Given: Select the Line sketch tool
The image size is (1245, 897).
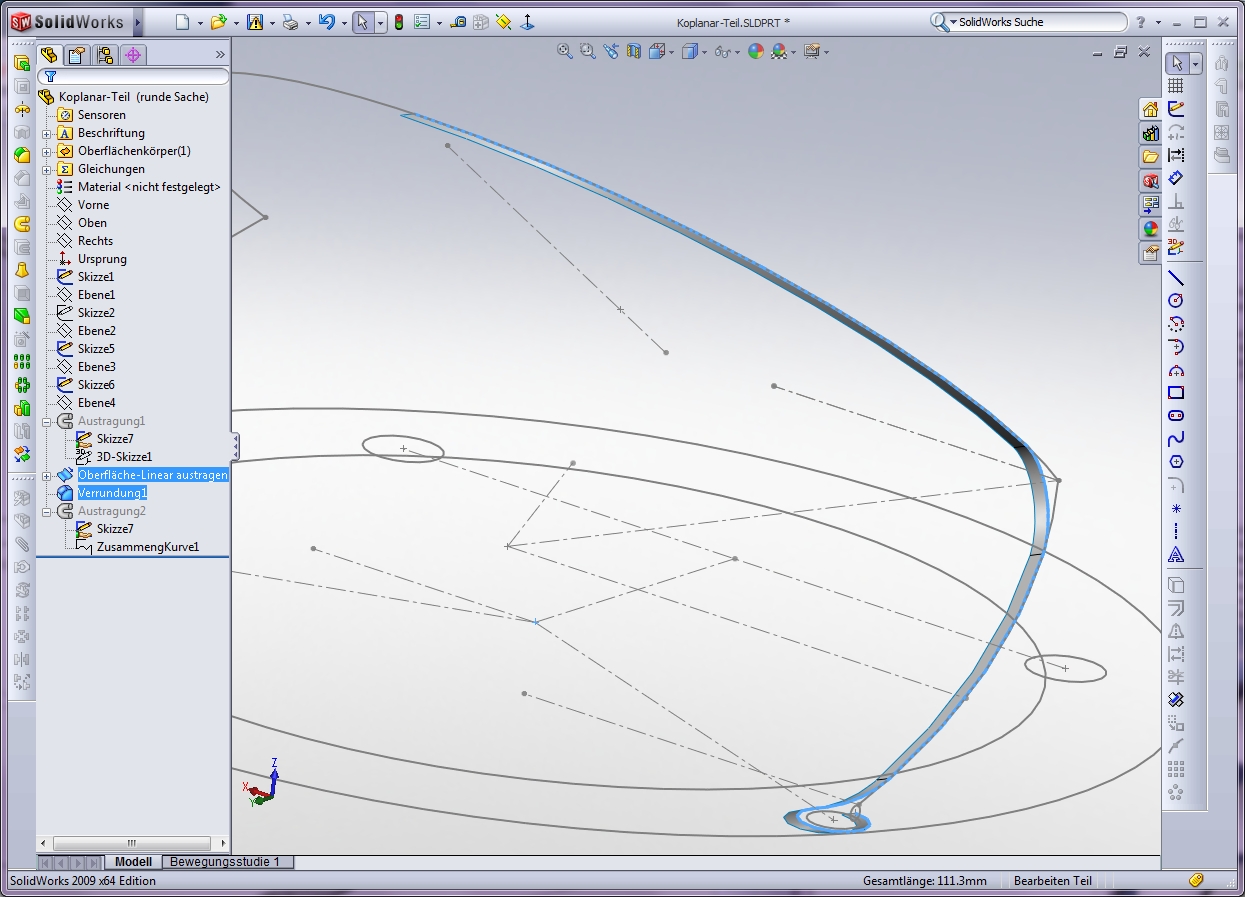Looking at the screenshot, I should click(x=1176, y=279).
